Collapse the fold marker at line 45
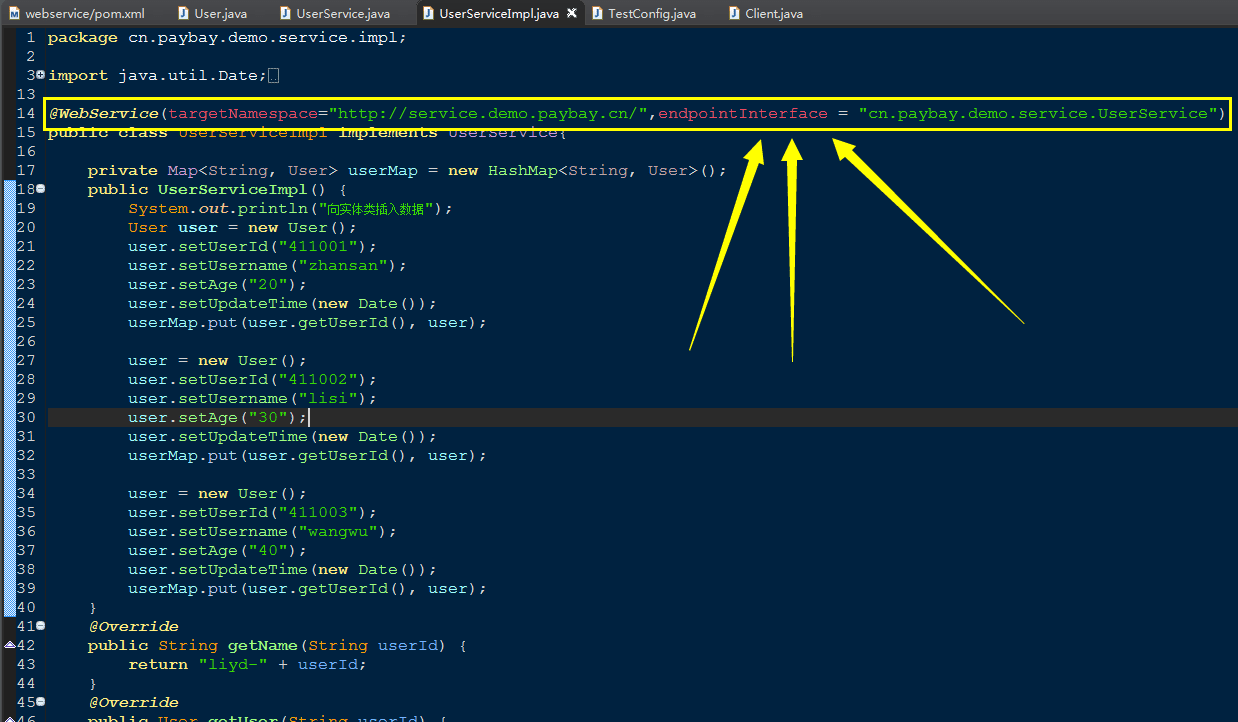 click(40, 702)
